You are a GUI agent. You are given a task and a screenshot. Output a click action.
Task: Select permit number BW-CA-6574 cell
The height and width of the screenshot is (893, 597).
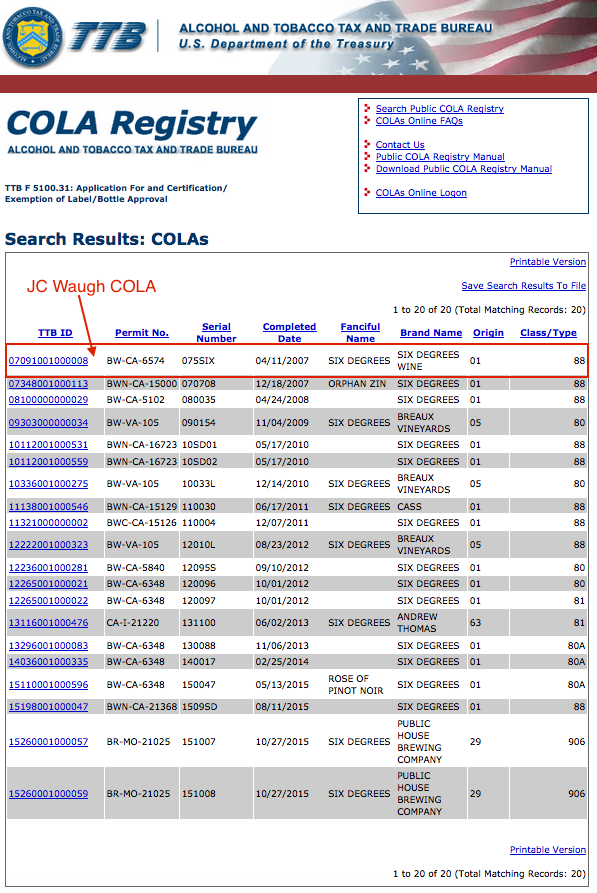pos(135,361)
